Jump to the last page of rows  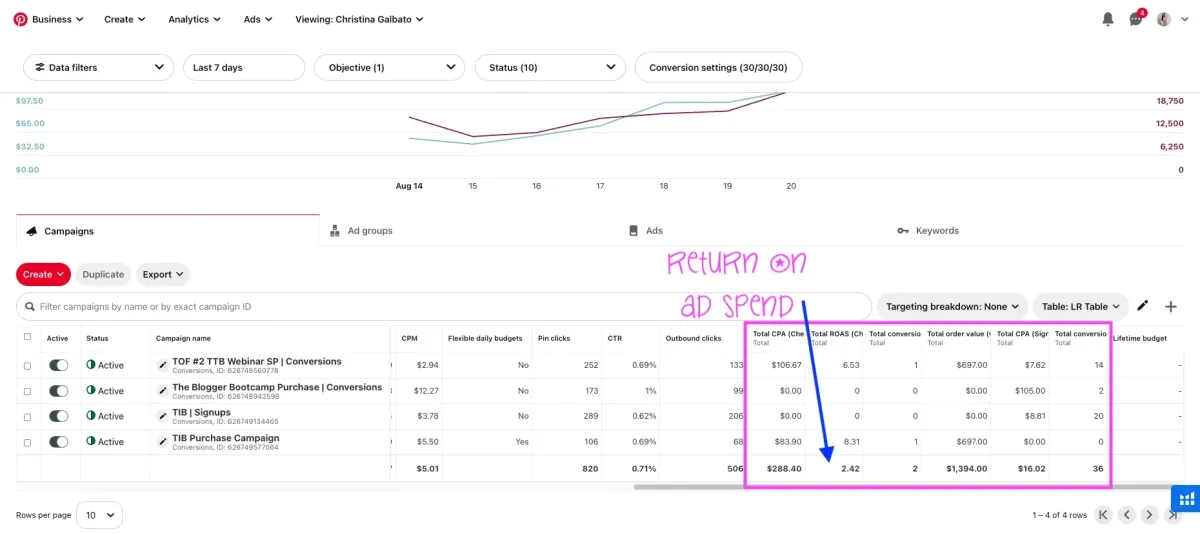(1172, 515)
